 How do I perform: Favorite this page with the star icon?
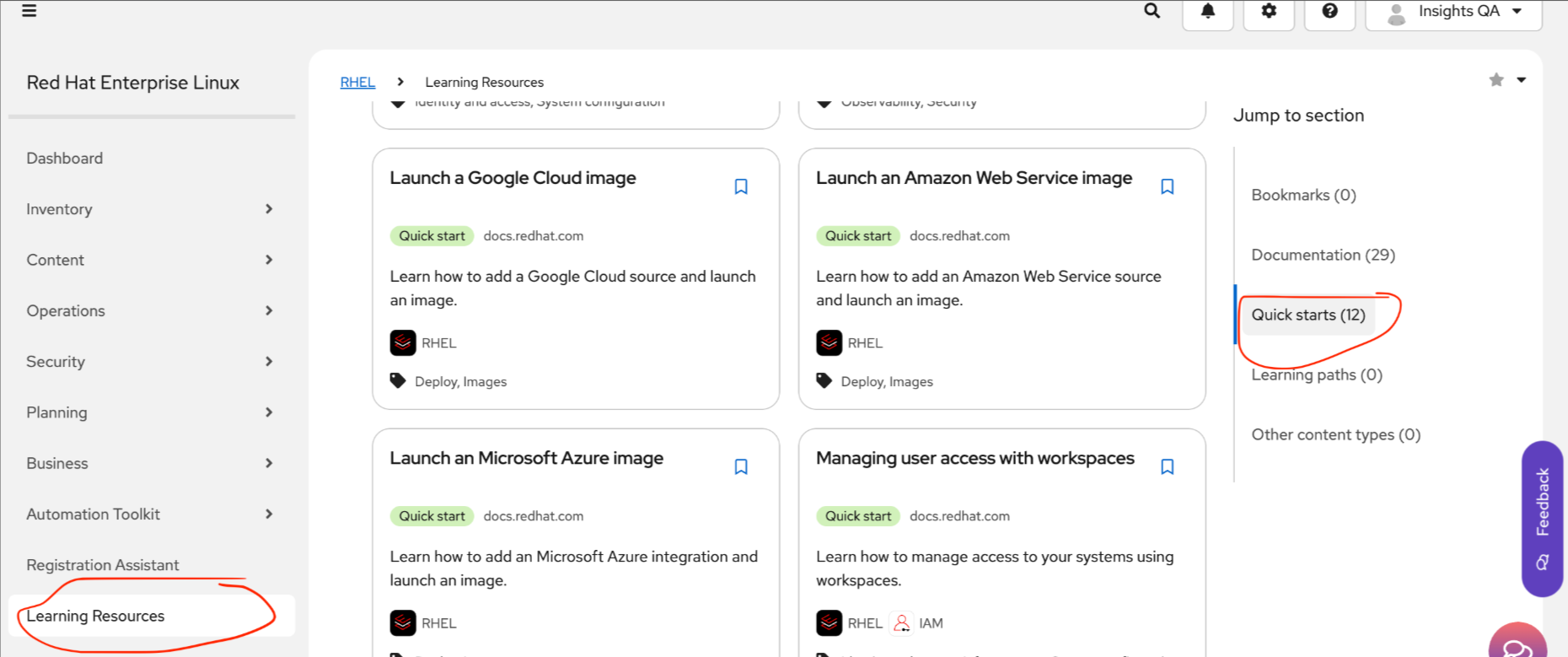click(x=1496, y=80)
